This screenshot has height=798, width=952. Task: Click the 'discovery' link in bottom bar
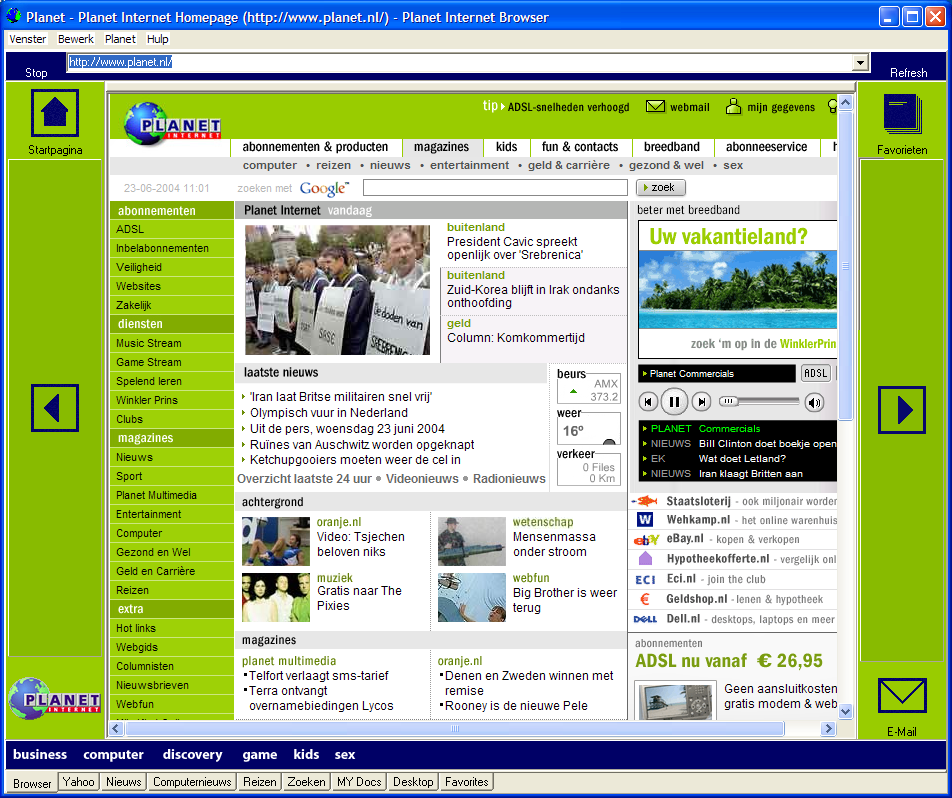pyautogui.click(x=192, y=754)
